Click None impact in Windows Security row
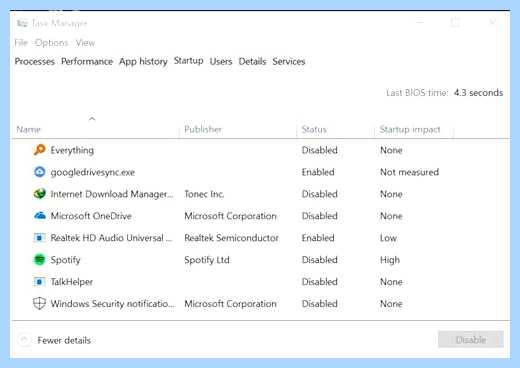The height and width of the screenshot is (368, 520). point(391,304)
